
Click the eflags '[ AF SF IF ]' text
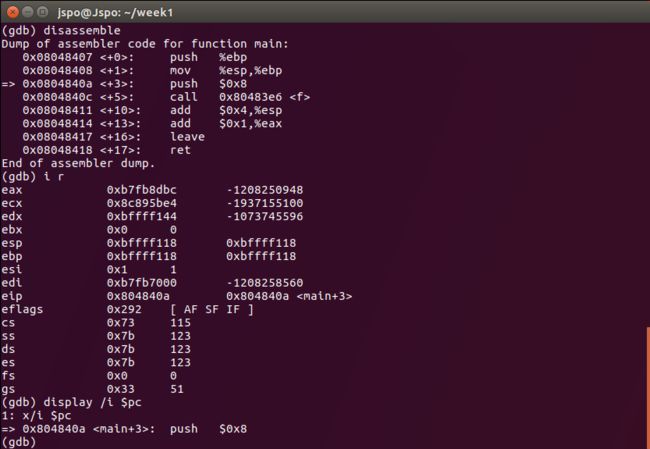212,309
